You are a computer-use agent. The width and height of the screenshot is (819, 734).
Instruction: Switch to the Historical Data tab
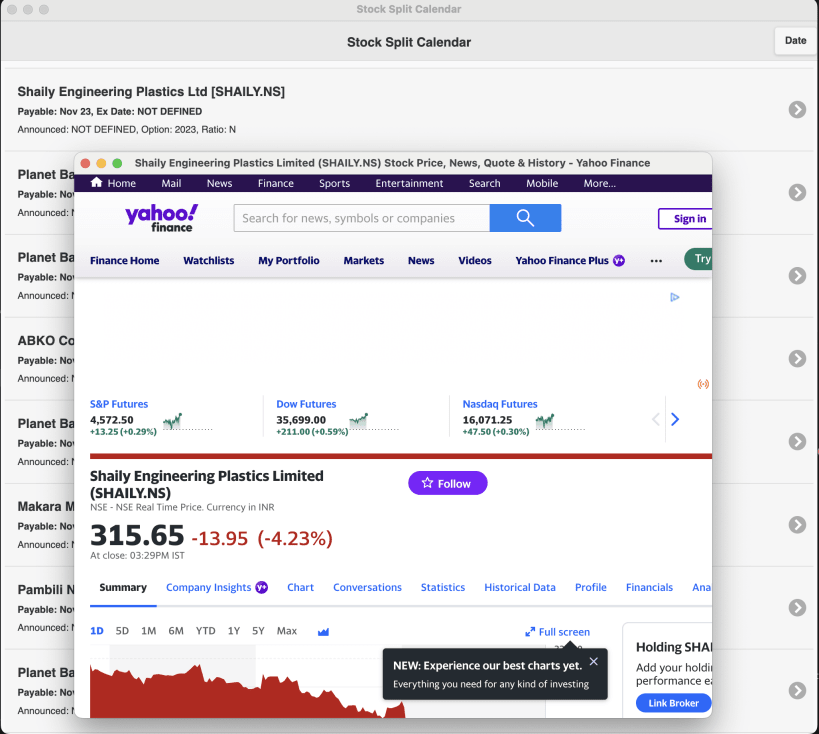[x=520, y=588]
